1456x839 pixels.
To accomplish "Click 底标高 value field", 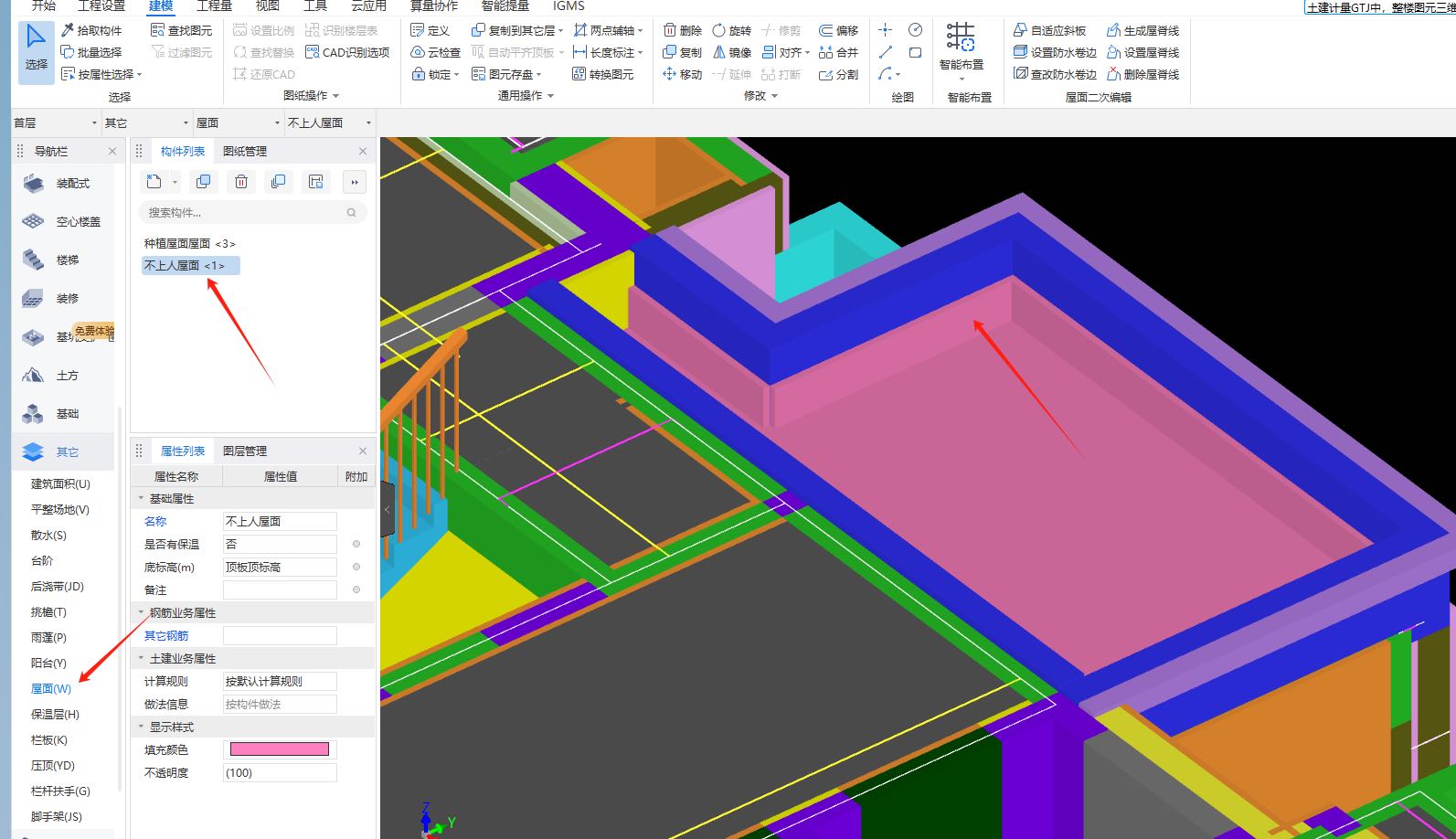I will (x=280, y=568).
